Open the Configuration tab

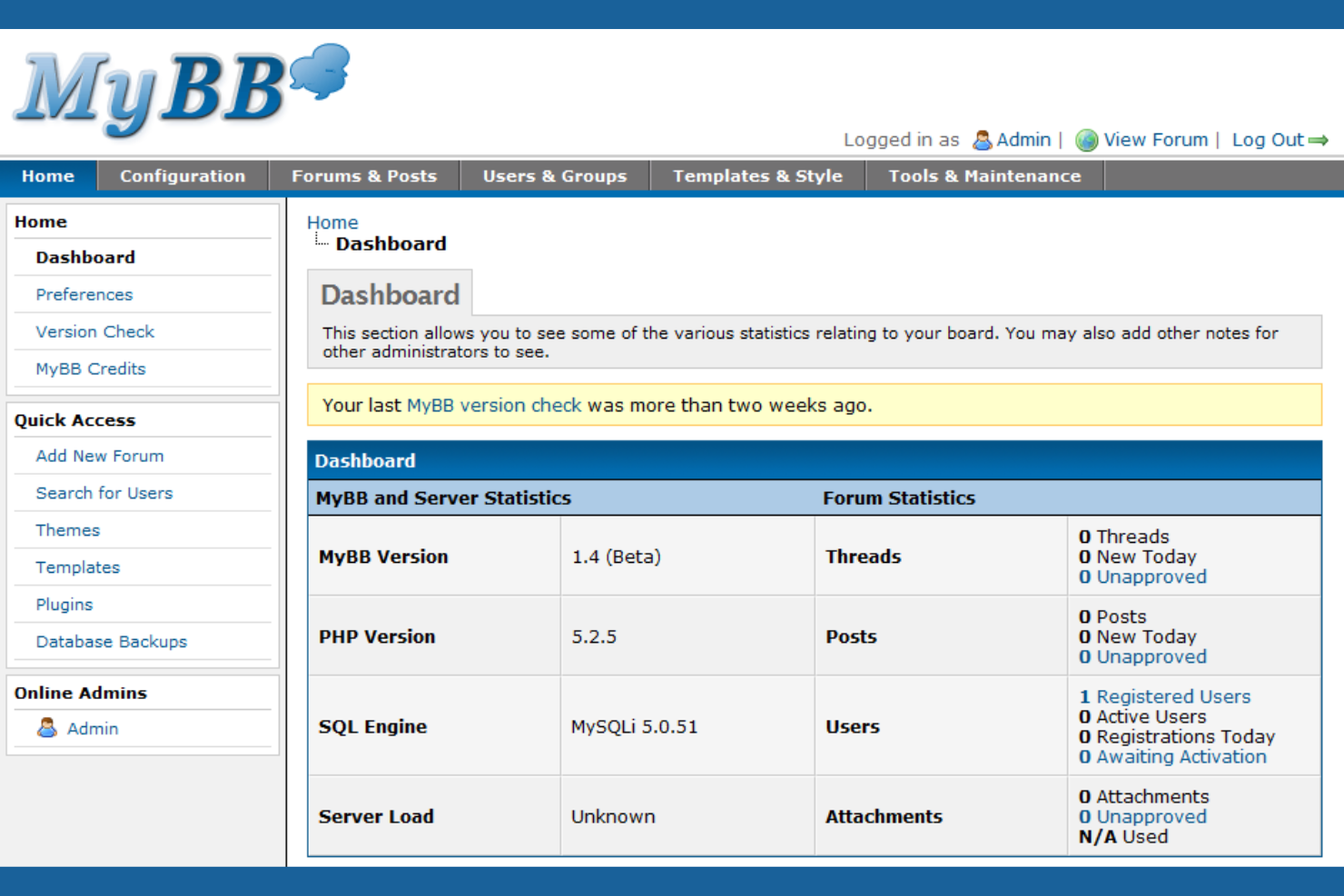tap(183, 176)
